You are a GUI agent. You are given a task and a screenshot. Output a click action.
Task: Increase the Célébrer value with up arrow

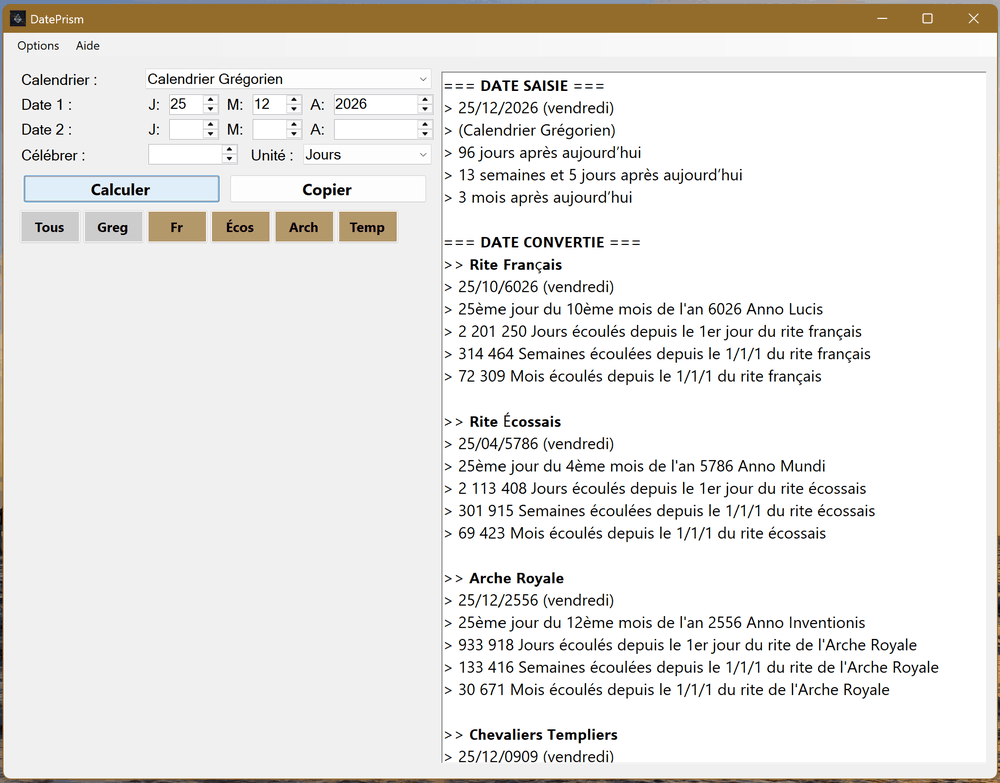(x=230, y=150)
